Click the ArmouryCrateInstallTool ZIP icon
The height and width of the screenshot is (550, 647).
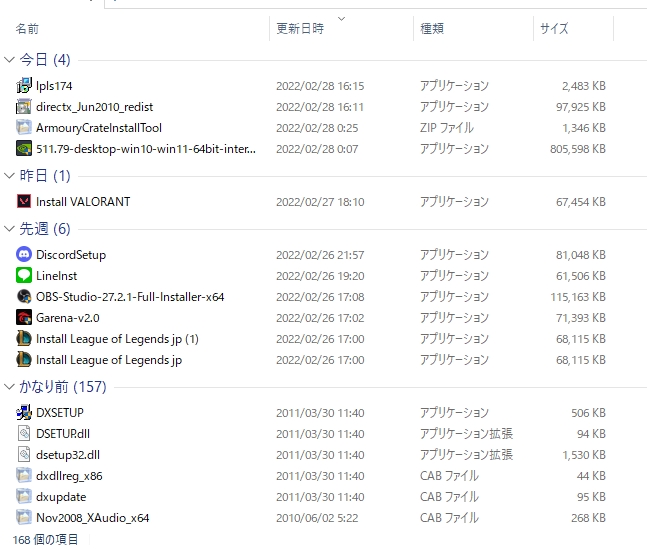coord(24,127)
